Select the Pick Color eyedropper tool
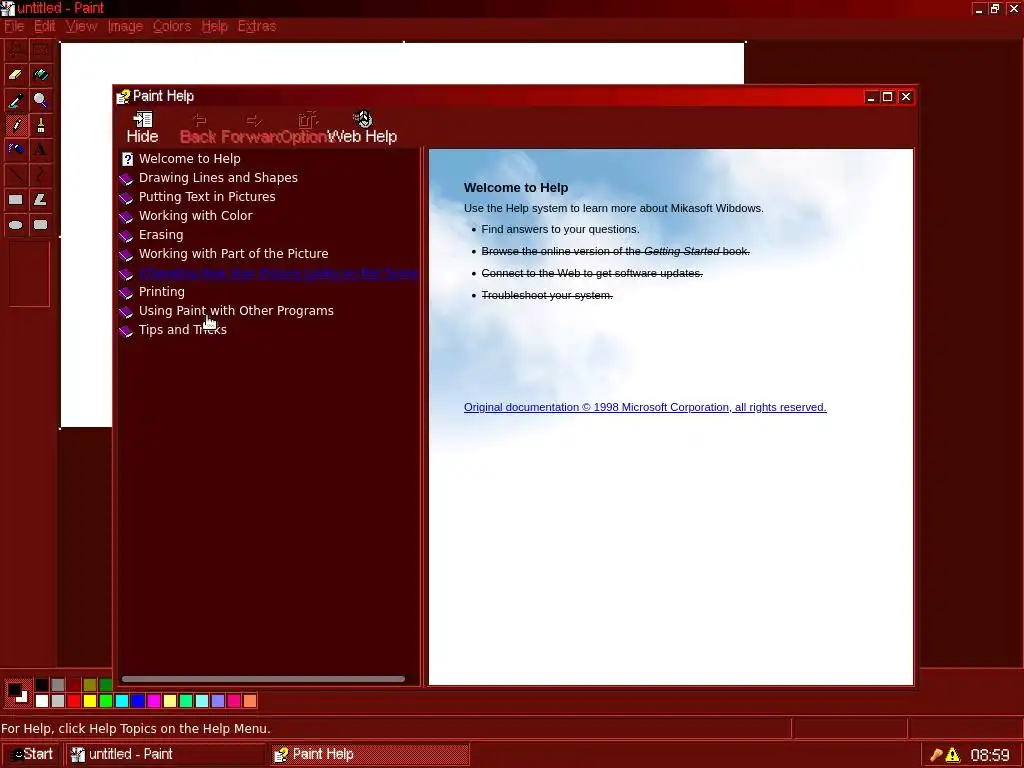This screenshot has height=768, width=1024. pos(16,100)
